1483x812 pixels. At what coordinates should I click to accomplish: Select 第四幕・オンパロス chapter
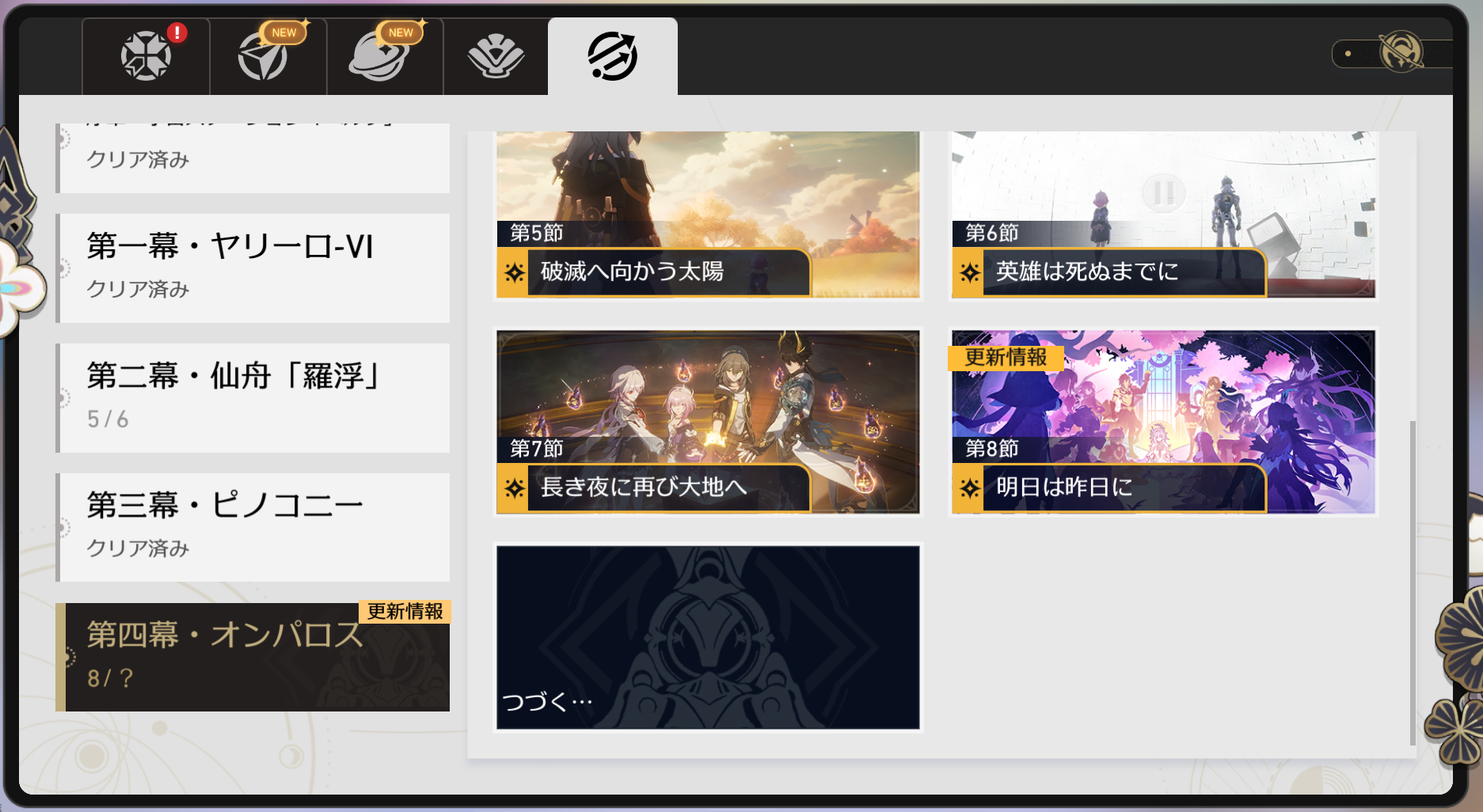(253, 657)
